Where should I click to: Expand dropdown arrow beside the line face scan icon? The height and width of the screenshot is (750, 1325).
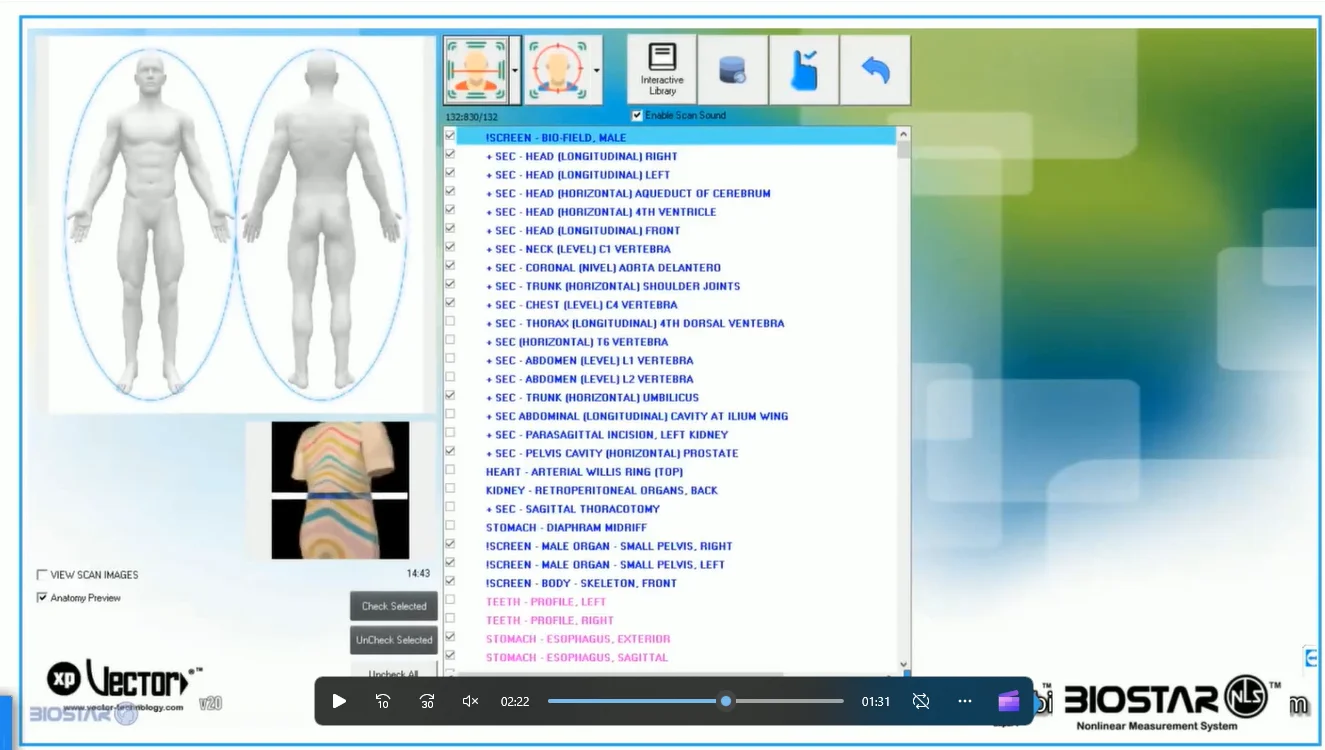(515, 70)
